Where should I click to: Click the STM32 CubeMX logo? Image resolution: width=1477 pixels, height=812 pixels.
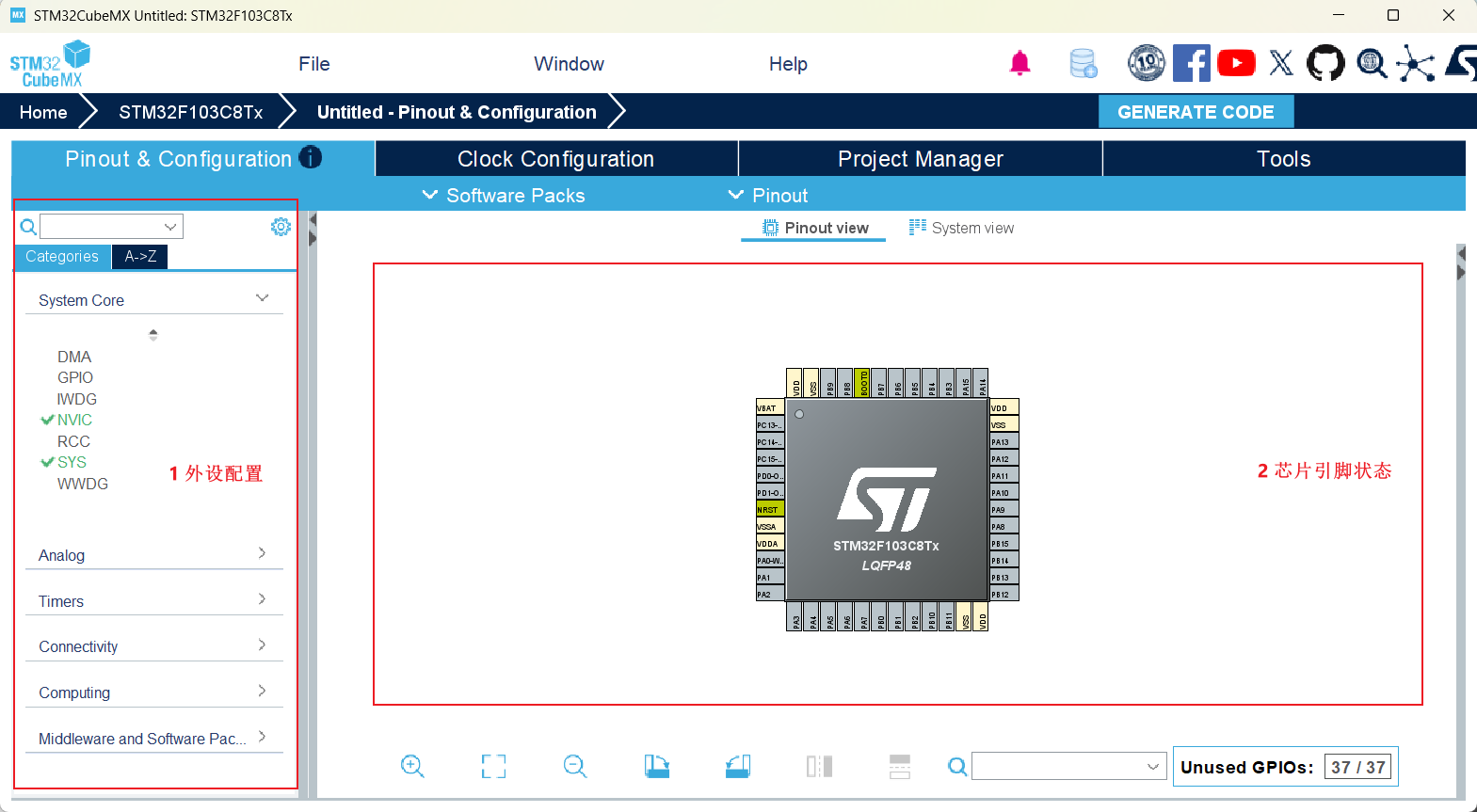[51, 64]
